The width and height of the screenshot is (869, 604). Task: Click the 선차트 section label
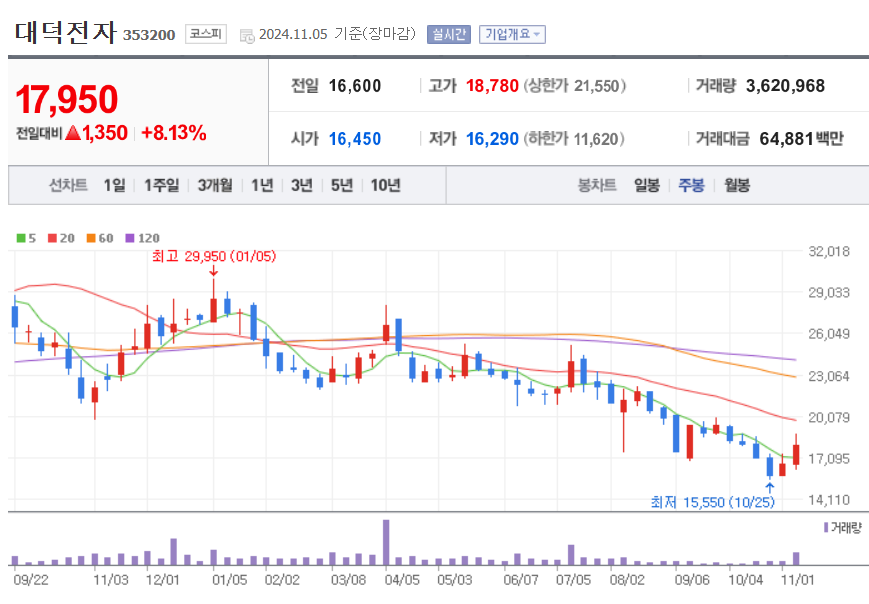point(68,185)
